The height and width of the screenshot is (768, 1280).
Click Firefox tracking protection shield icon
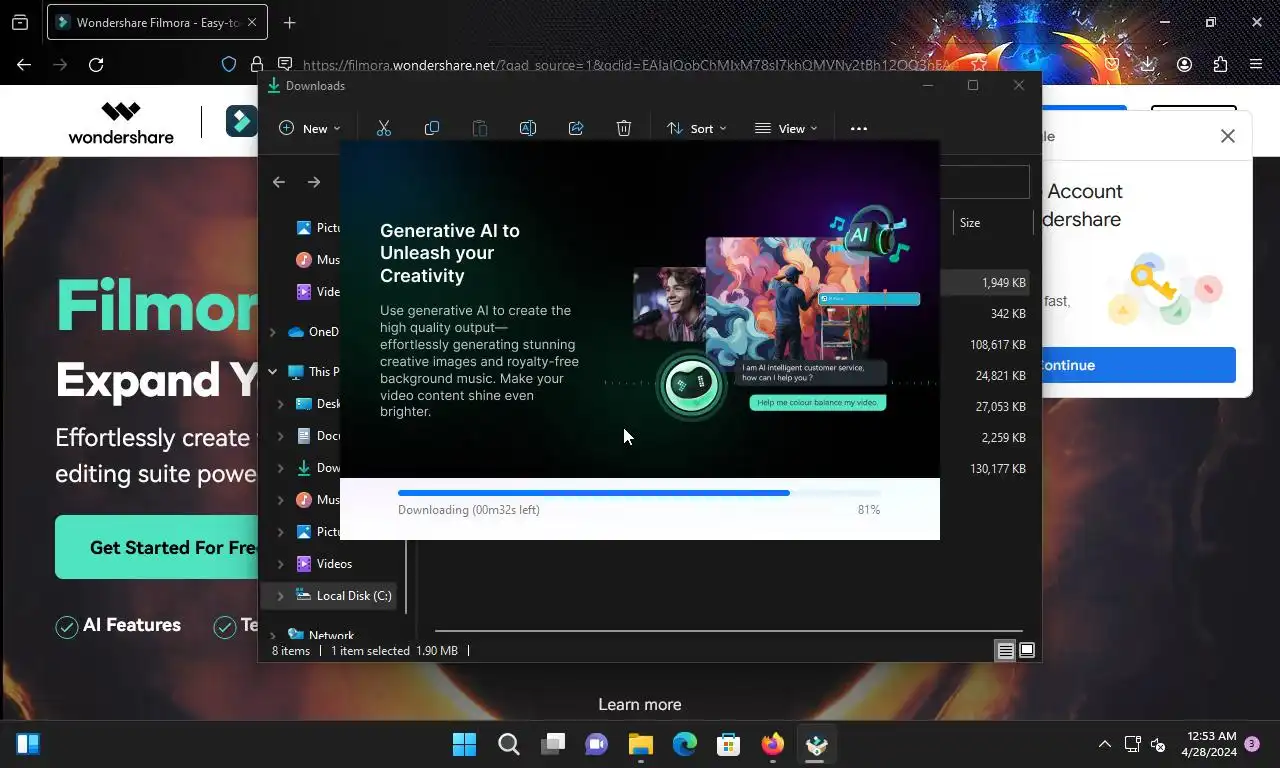229,64
